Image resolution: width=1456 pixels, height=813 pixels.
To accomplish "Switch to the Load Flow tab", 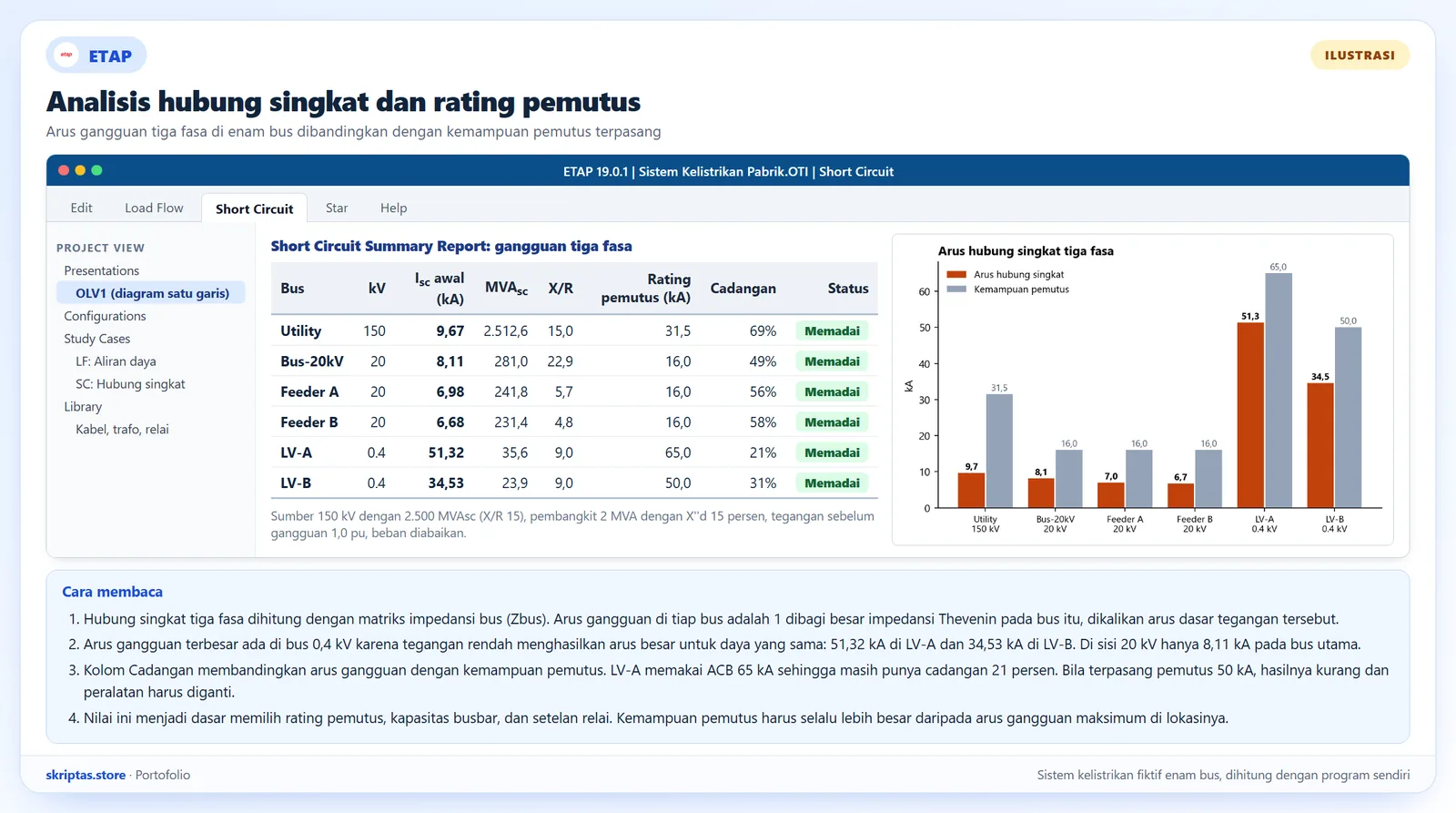I will pos(154,208).
